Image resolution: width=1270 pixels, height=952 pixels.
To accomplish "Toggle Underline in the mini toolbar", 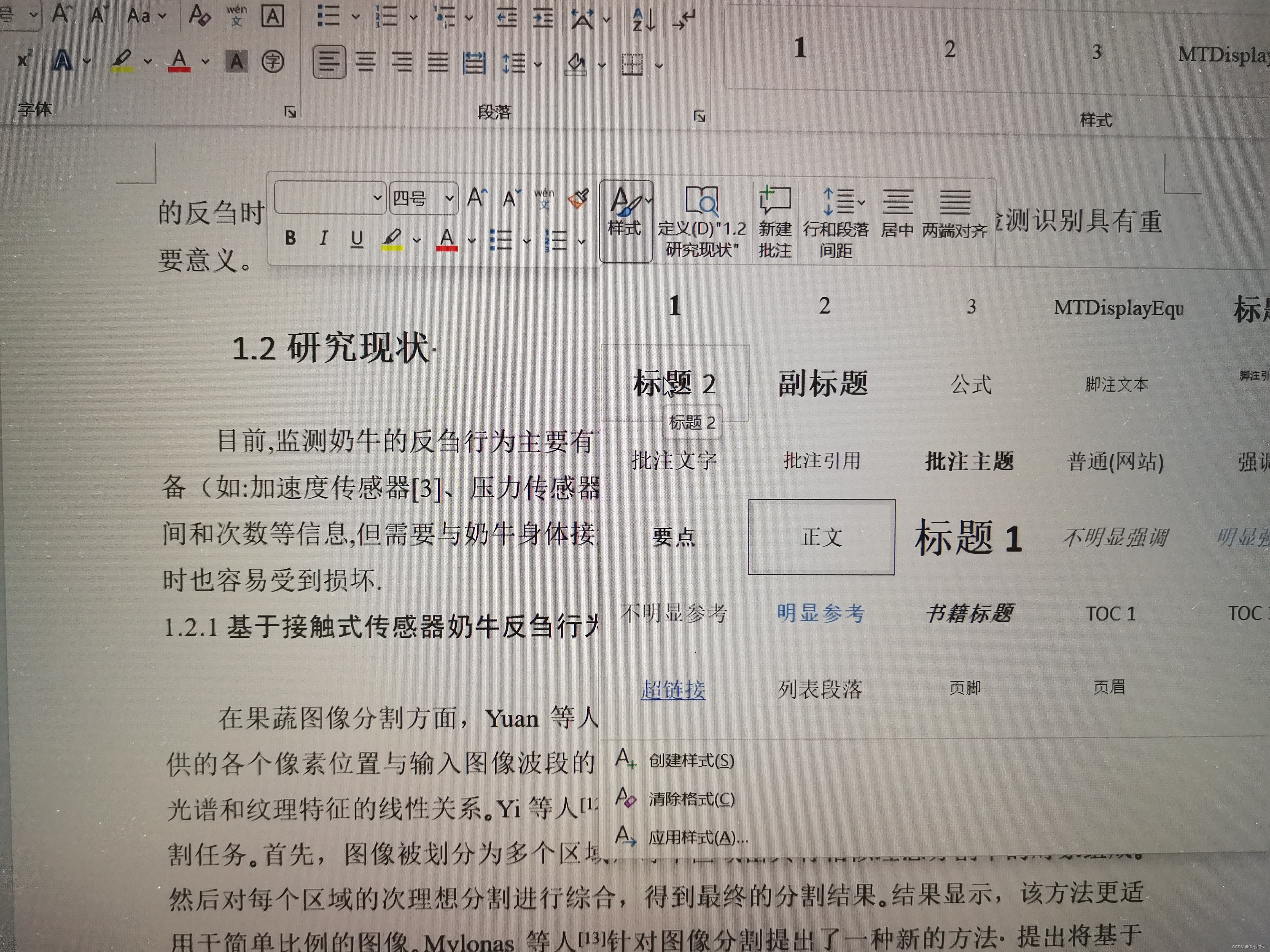I will [x=357, y=239].
